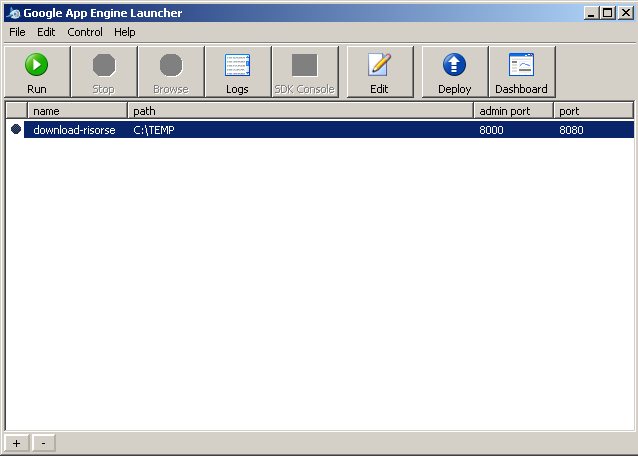The width and height of the screenshot is (638, 456).
Task: Click the Google App Engine Launcher title icon
Action: point(13,13)
